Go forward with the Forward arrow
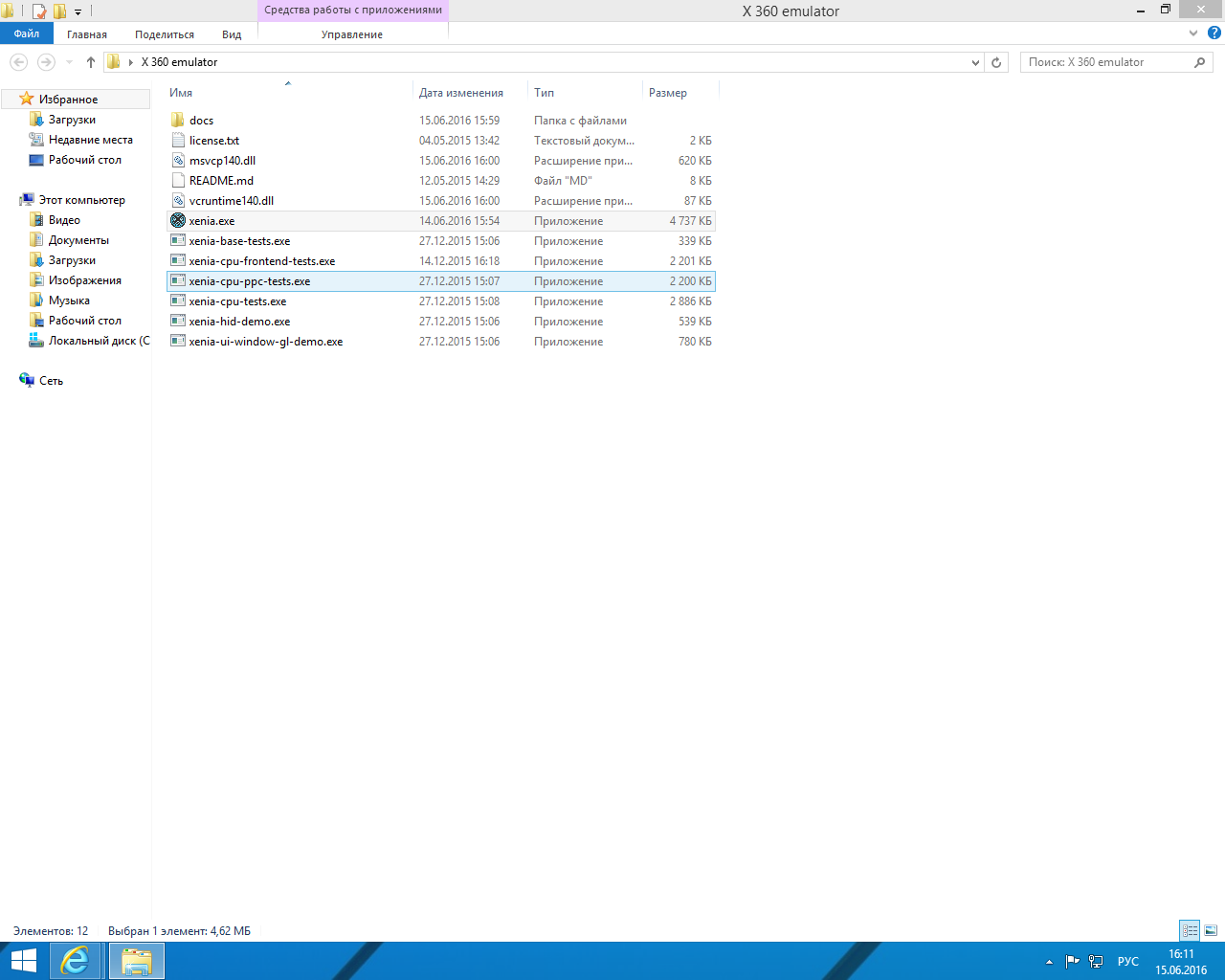 tap(46, 62)
